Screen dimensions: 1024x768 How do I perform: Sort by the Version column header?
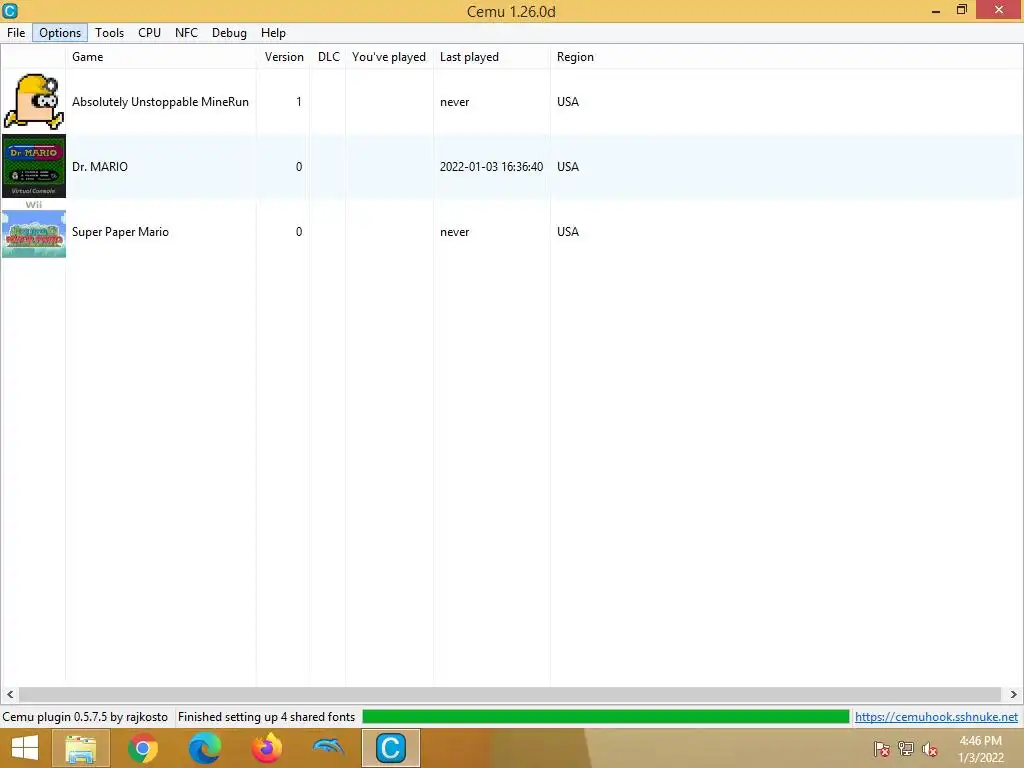(x=283, y=57)
